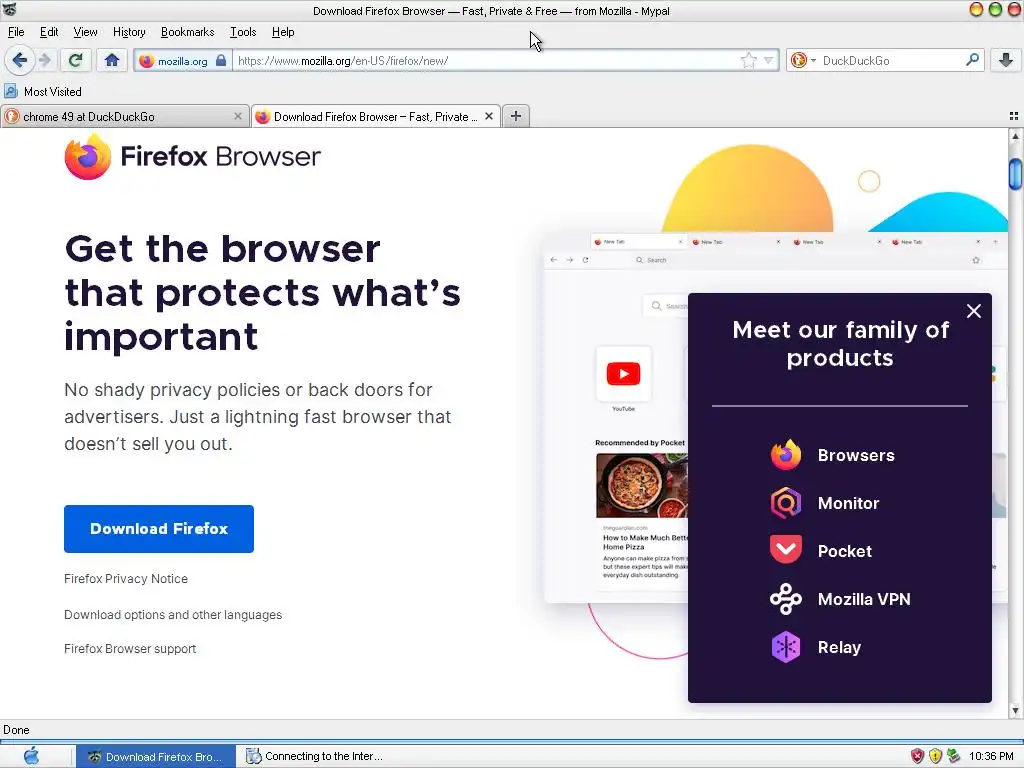This screenshot has height=768, width=1024.
Task: Open the Most Visited bookmarks folder
Action: [x=43, y=91]
